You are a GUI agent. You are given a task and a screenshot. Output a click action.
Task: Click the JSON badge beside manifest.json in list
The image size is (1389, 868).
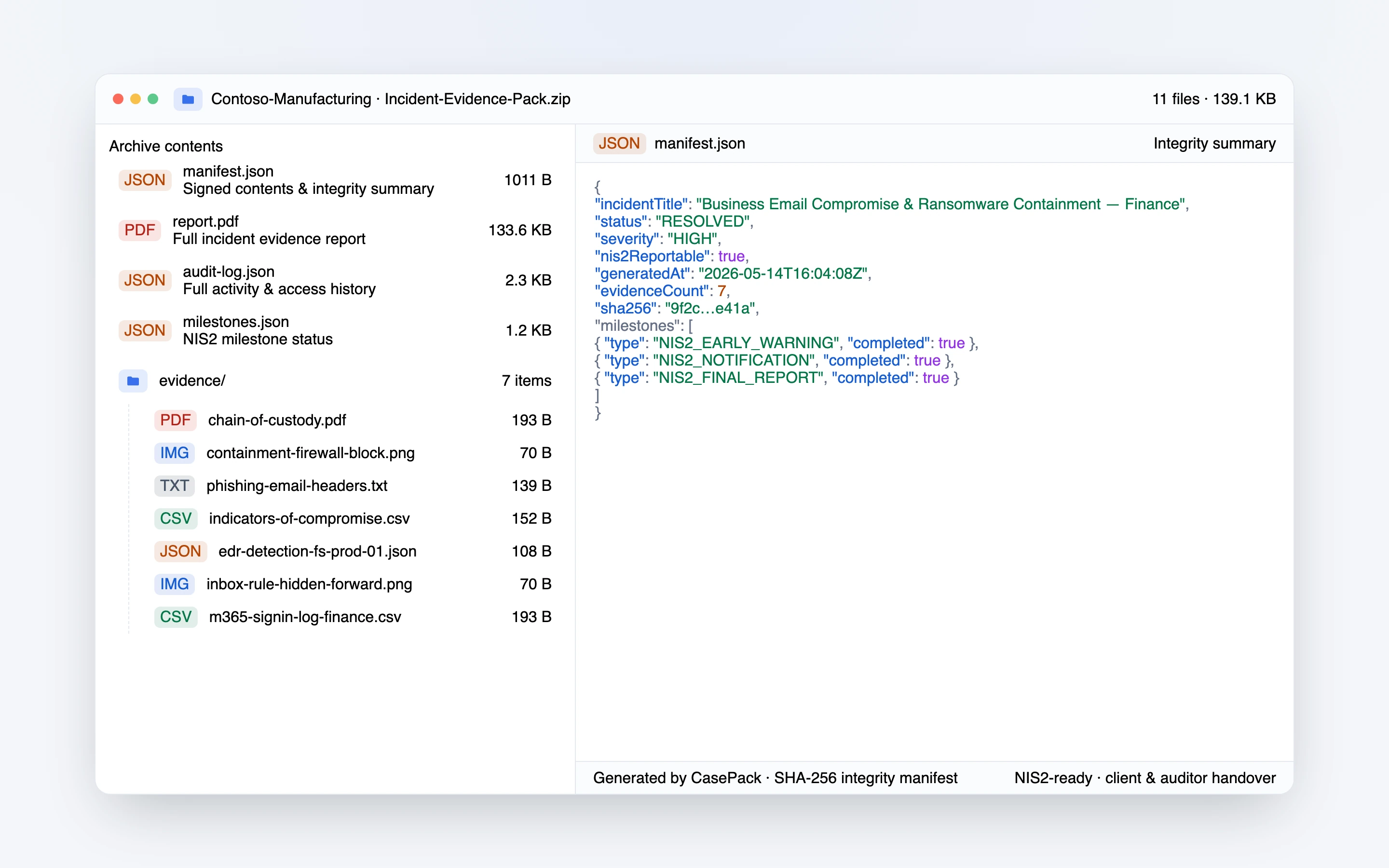145,180
